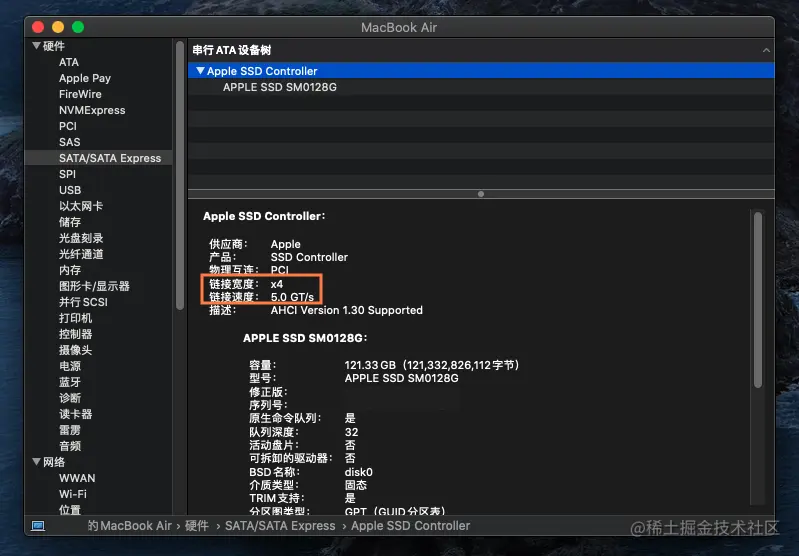The width and height of the screenshot is (799, 556).
Task: Select SATA/SATA Express sidebar item
Action: coord(98,158)
